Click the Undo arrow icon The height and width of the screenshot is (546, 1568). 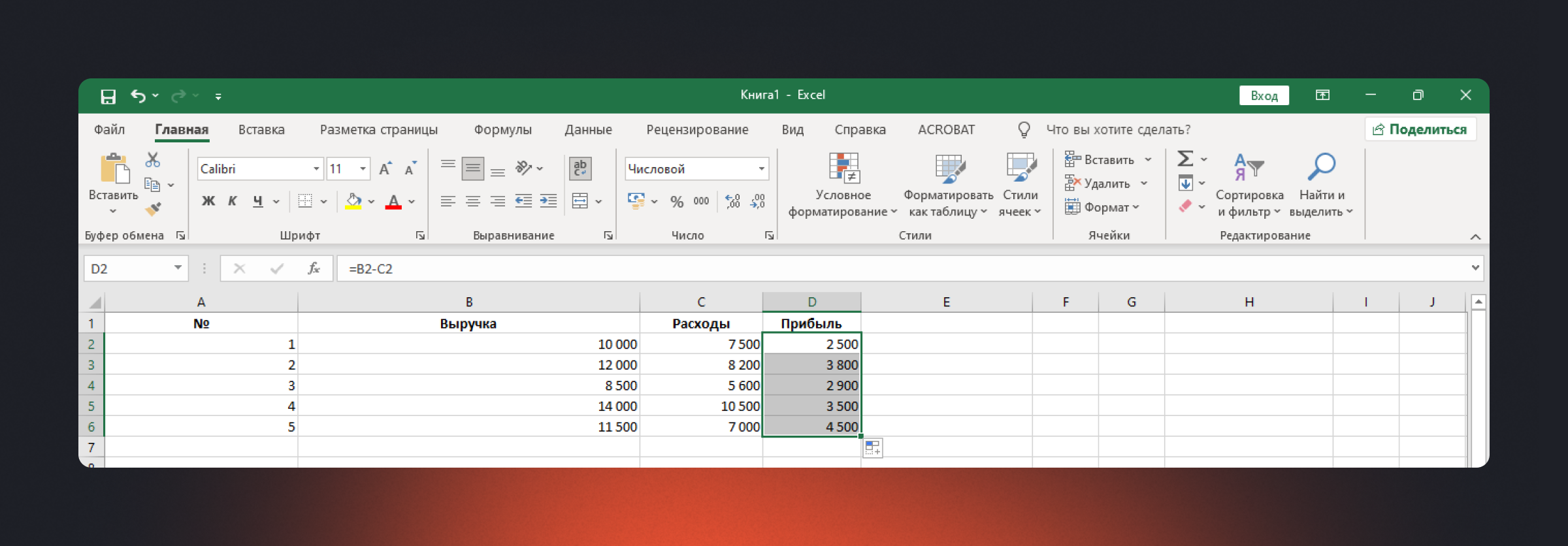click(x=137, y=96)
